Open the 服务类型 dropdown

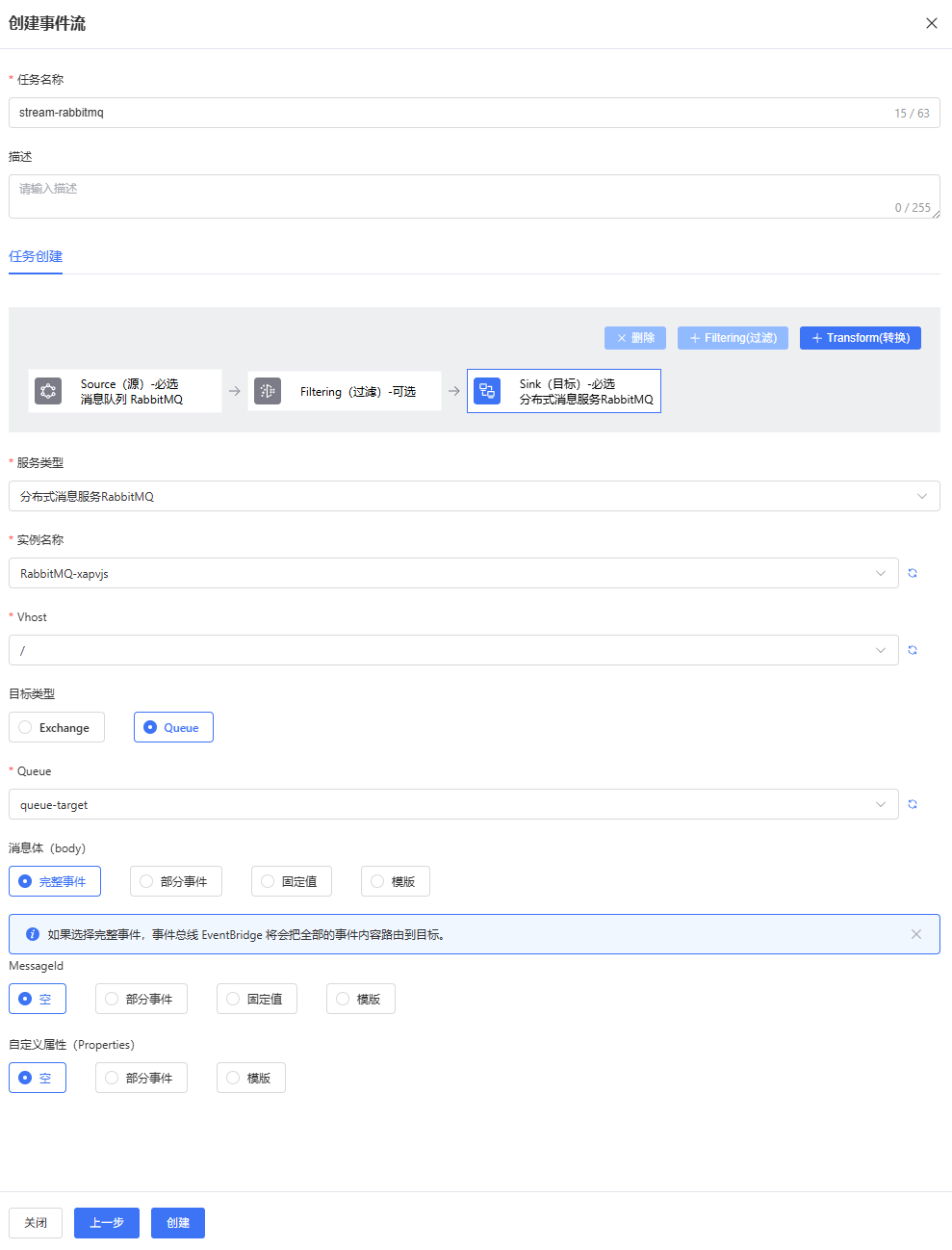pos(475,496)
